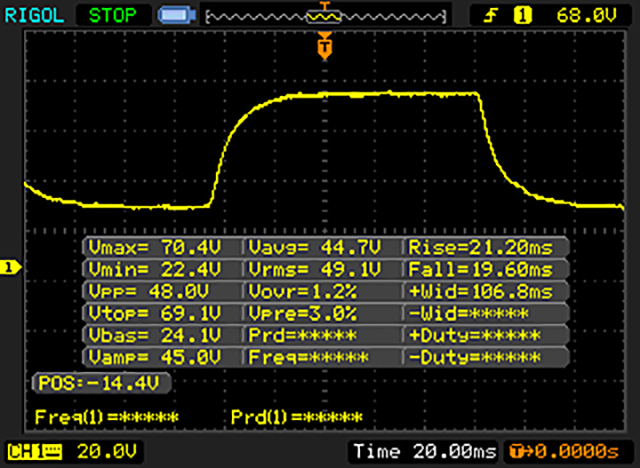Click the USB storage device icon
The image size is (640, 468).
pyautogui.click(x=177, y=16)
